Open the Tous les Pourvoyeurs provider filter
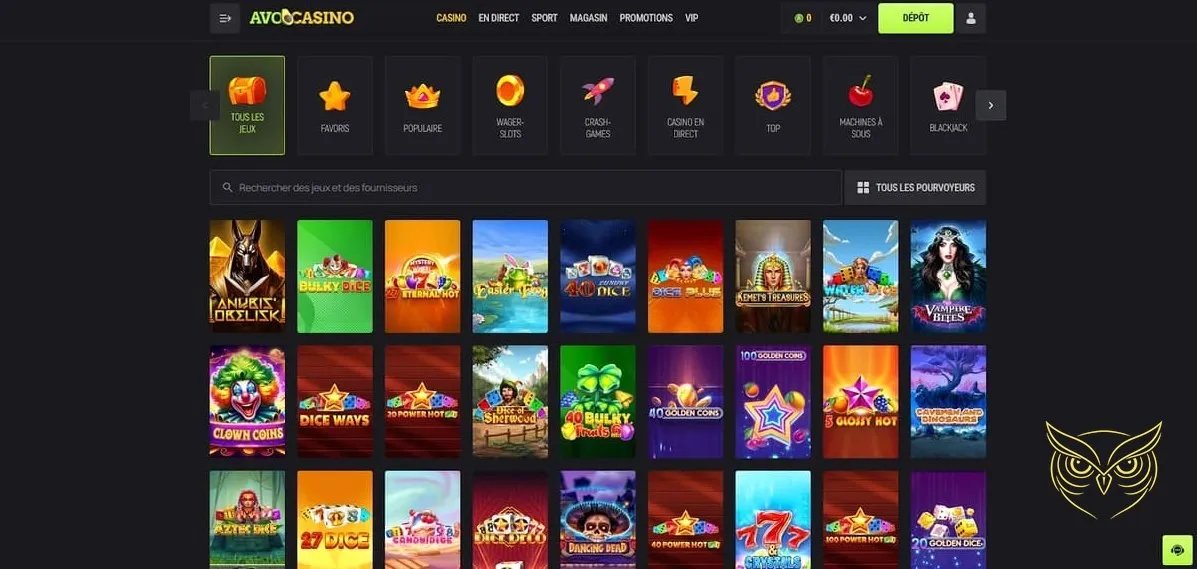1197x569 pixels. pyautogui.click(x=915, y=188)
